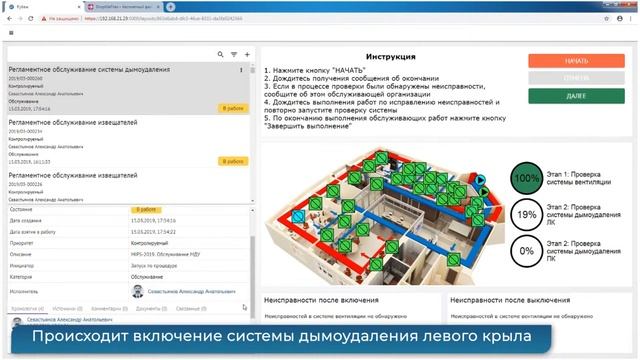The image size is (640, 360).
Task: Click the blue play marker on floor plan
Action: [480, 180]
